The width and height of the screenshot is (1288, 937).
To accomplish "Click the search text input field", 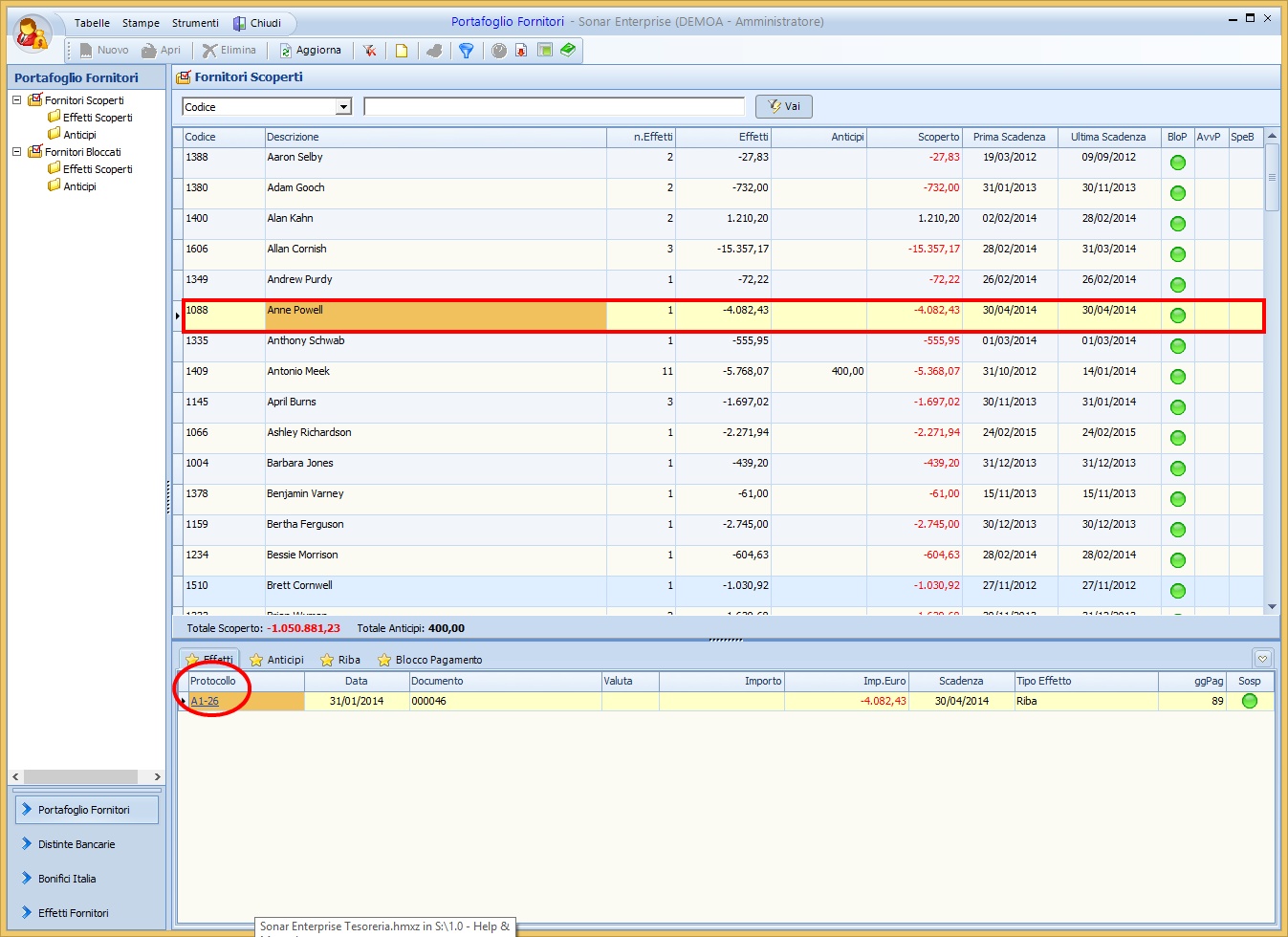I will coord(554,107).
